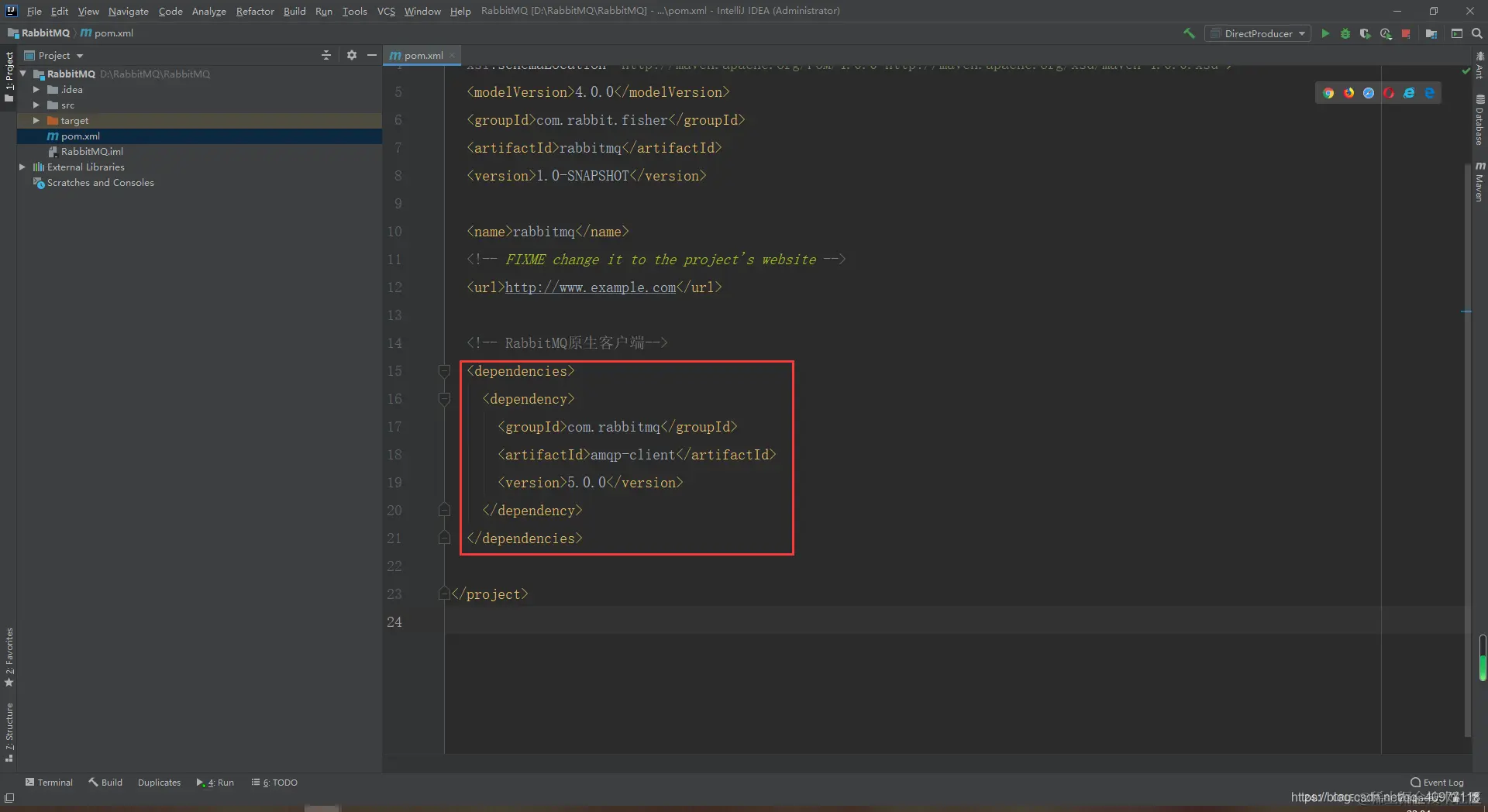Open pom.xml in Chrome browser
1488x812 pixels.
click(1328, 93)
